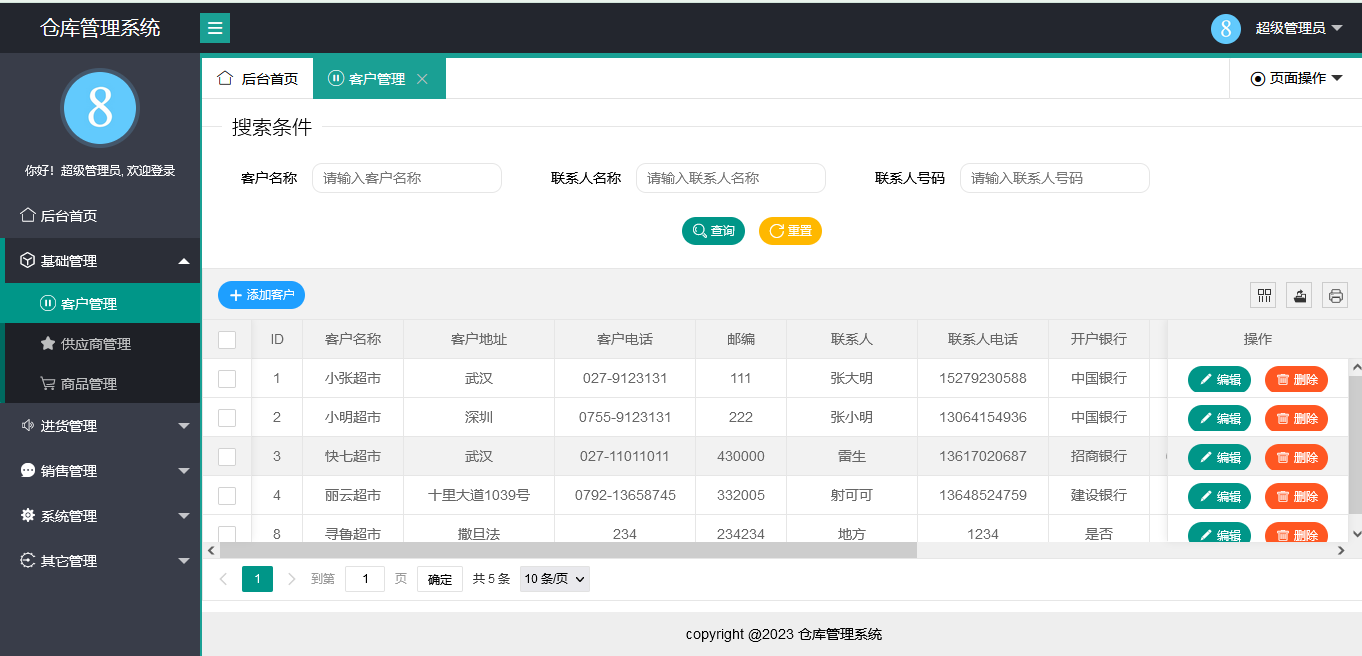The height and width of the screenshot is (656, 1362).
Task: Check the select-all checkbox in table header
Action: tap(226, 339)
